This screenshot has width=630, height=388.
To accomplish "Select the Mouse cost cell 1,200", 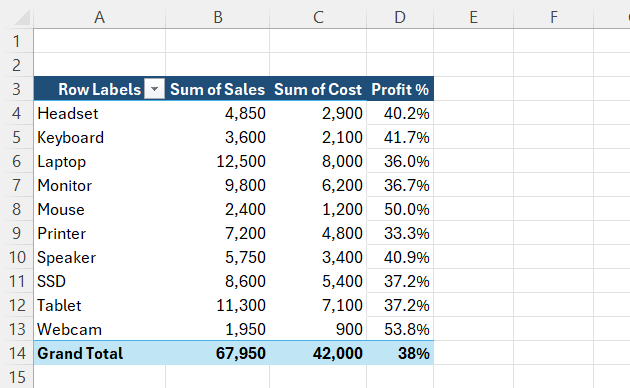I will point(318,209).
